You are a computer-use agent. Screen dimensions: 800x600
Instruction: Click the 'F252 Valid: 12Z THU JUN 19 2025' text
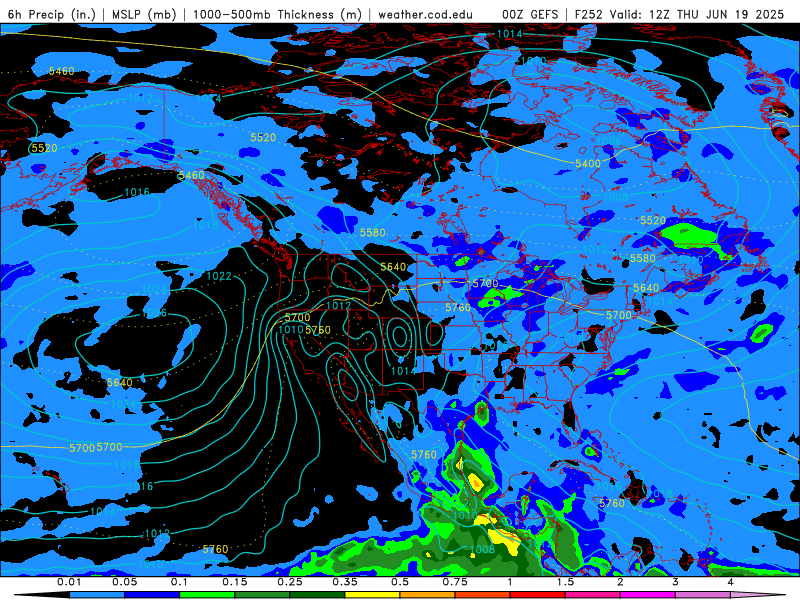679,14
